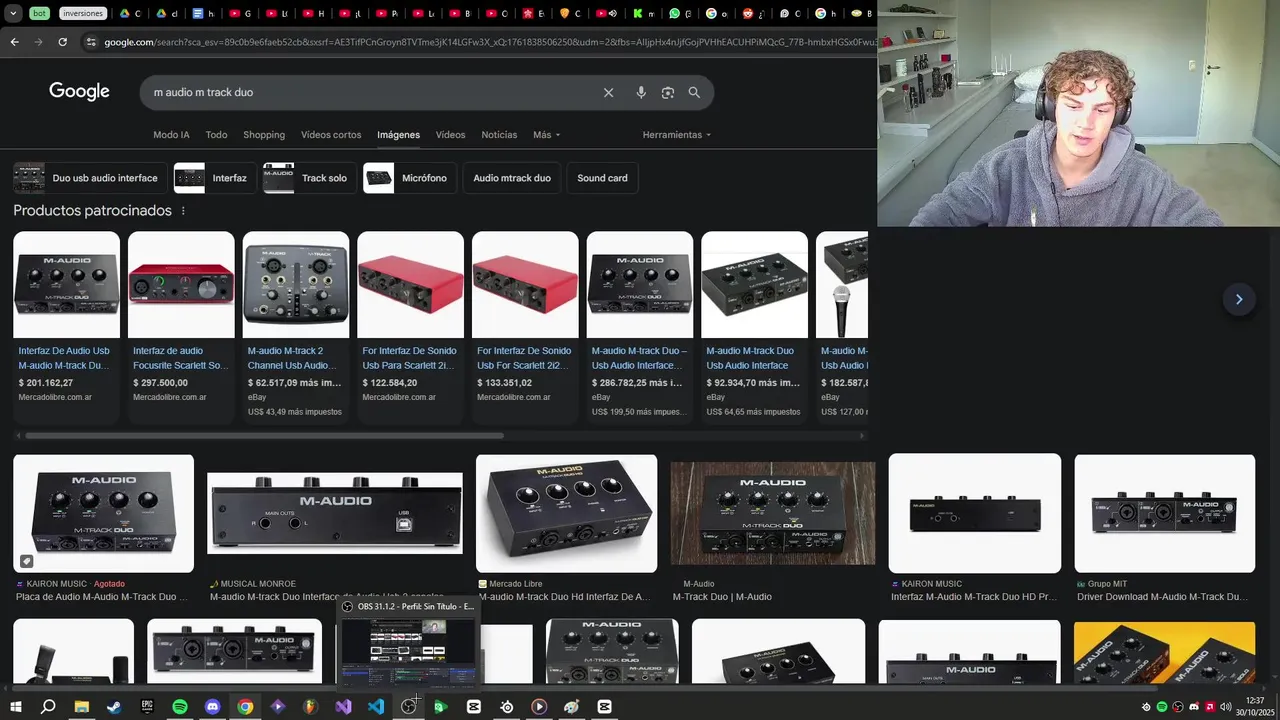Viewport: 1280px width, 720px height.
Task: Filter by Sound card chip
Action: click(x=602, y=178)
